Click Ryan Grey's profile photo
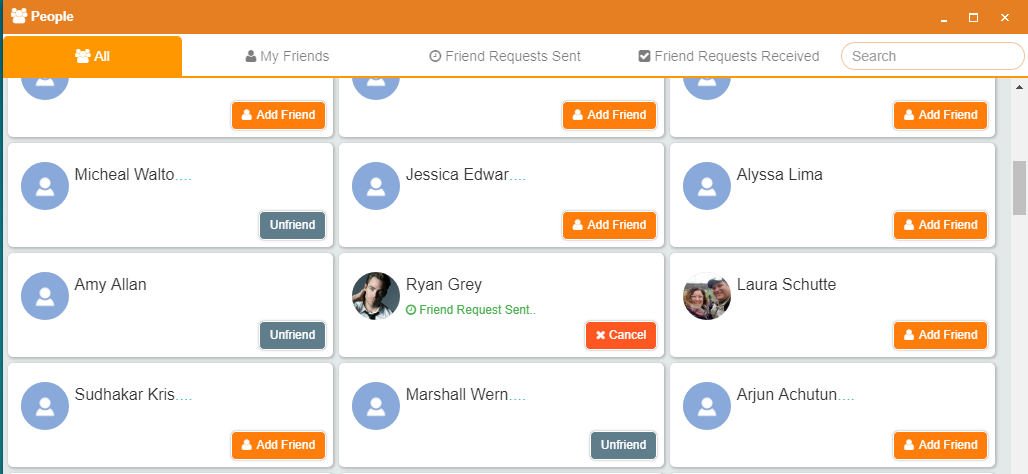 376,296
